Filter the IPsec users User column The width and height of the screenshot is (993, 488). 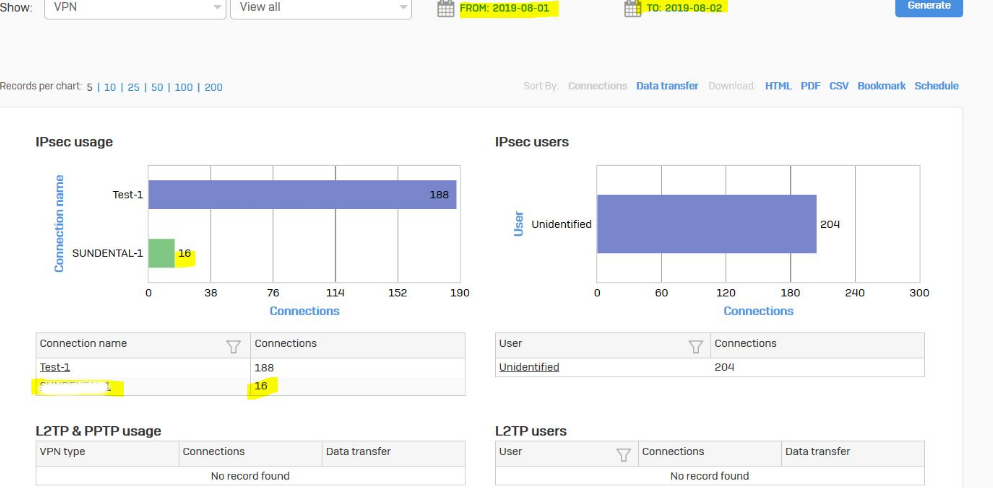(x=697, y=346)
